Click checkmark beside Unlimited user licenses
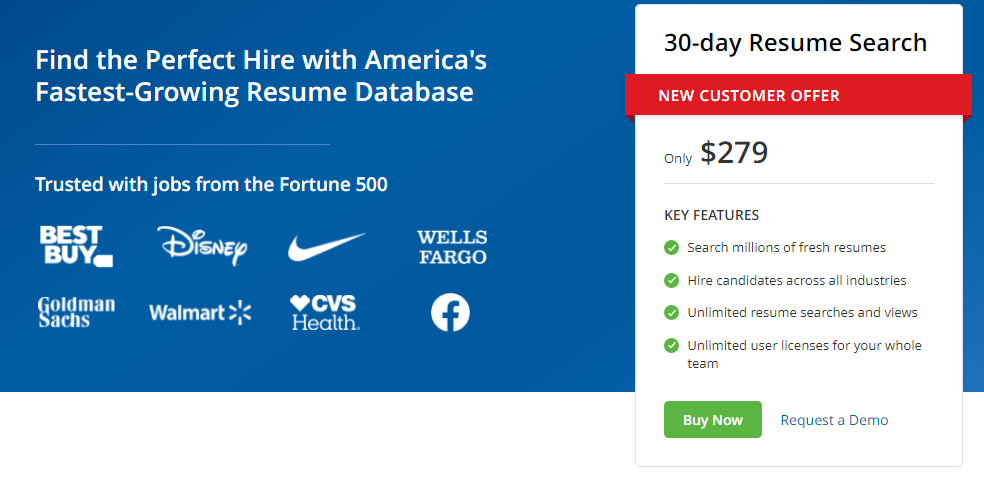Screen dimensions: 984x484 point(671,345)
